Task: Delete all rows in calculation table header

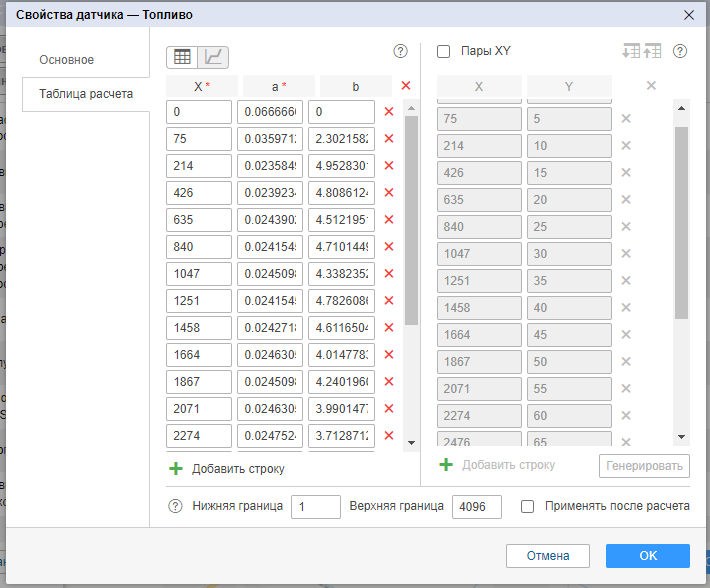Action: tap(406, 86)
